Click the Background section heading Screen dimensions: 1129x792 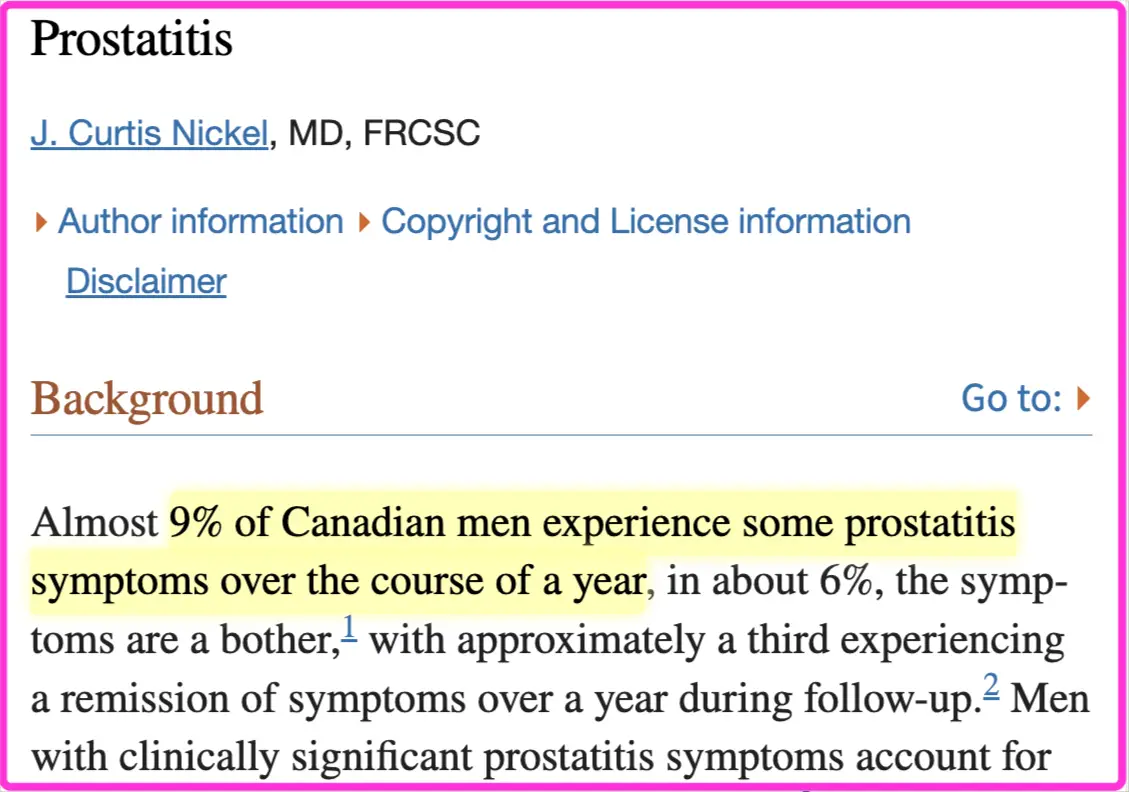coord(147,399)
